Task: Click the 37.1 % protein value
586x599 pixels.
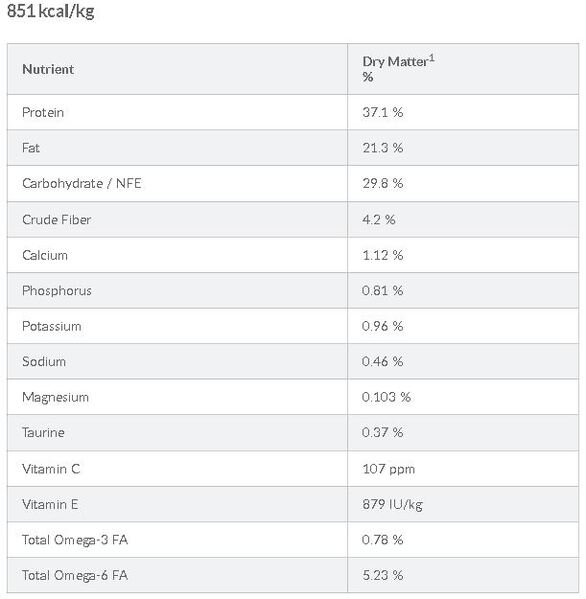Action: [382, 112]
